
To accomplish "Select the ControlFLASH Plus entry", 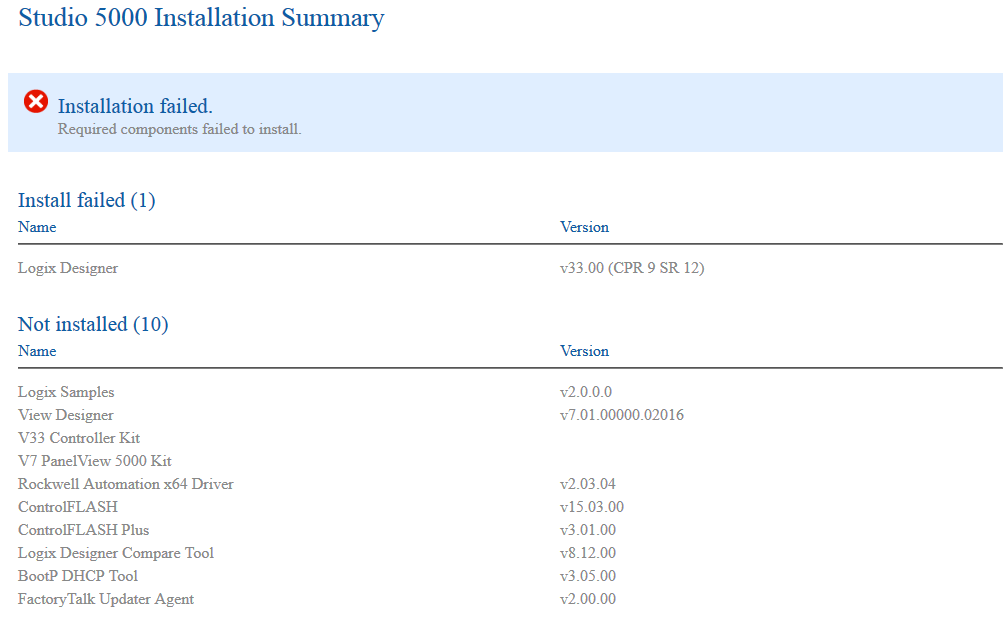I will point(84,530).
